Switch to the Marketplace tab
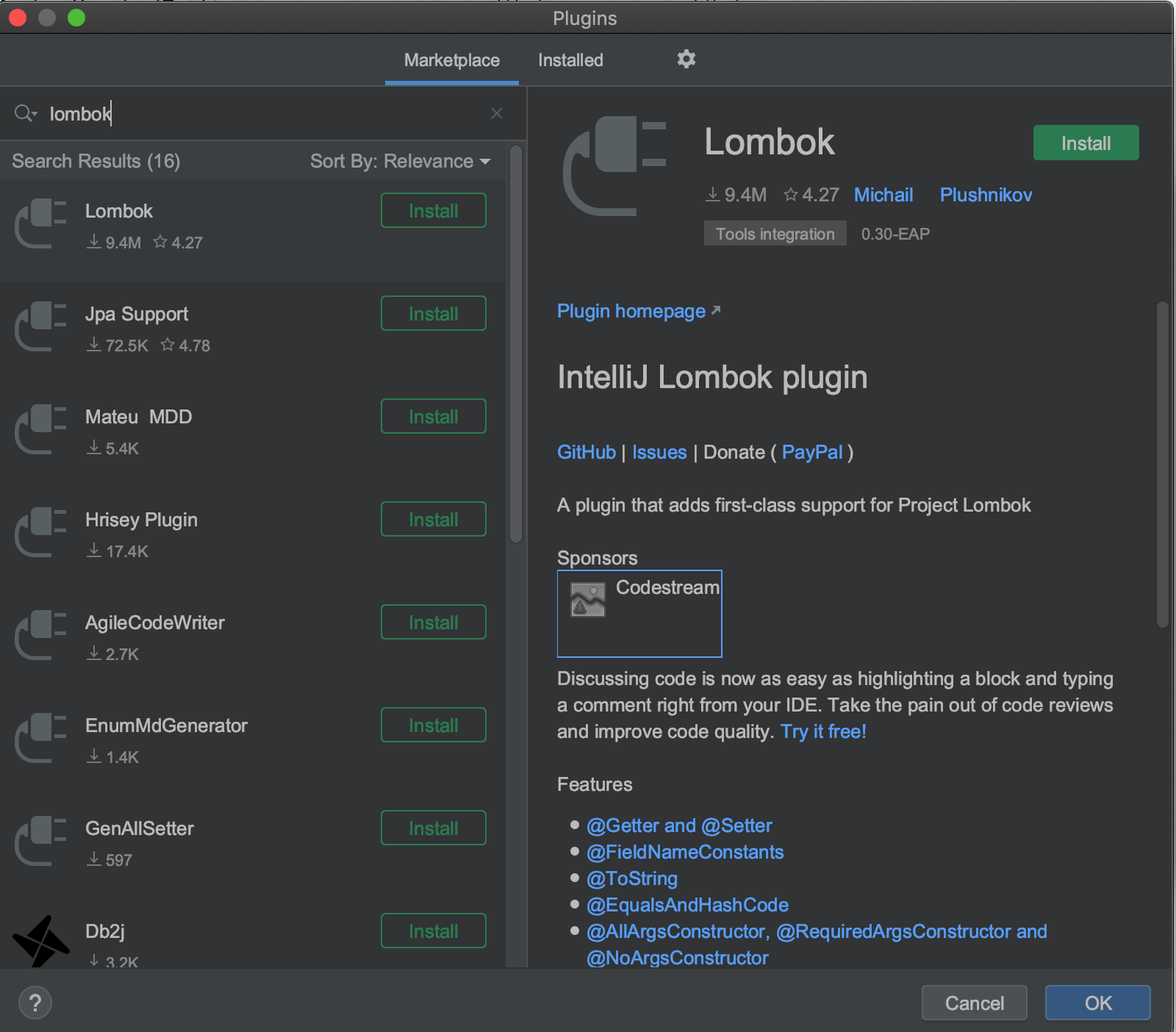The height and width of the screenshot is (1032, 1176). pyautogui.click(x=451, y=60)
